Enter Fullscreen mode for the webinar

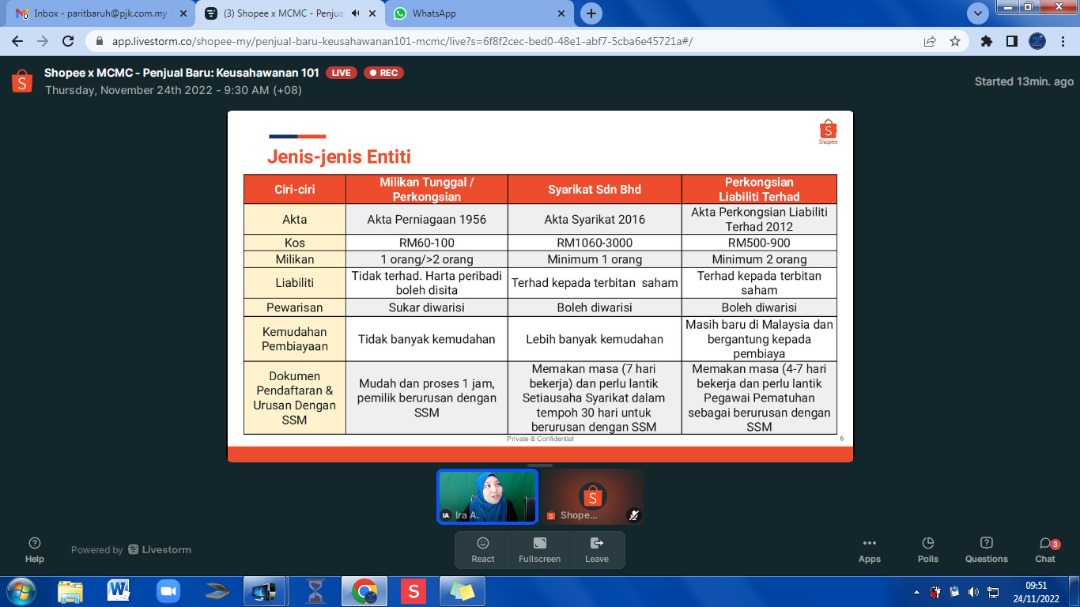pos(539,549)
